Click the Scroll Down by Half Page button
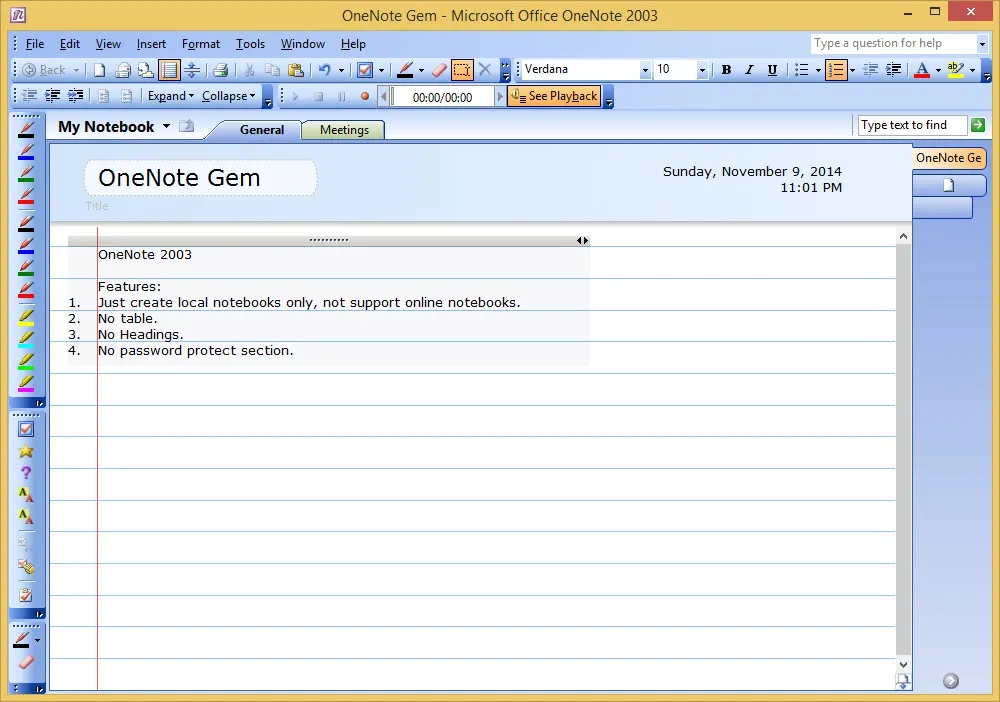 point(903,681)
